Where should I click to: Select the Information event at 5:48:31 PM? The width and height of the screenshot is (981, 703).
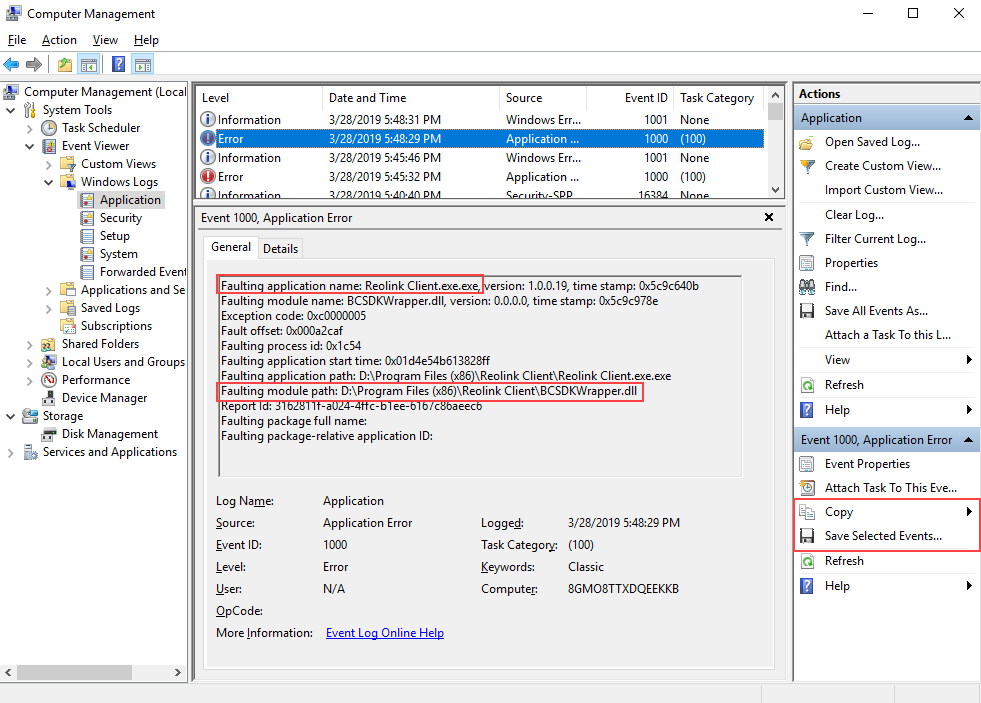(480, 120)
